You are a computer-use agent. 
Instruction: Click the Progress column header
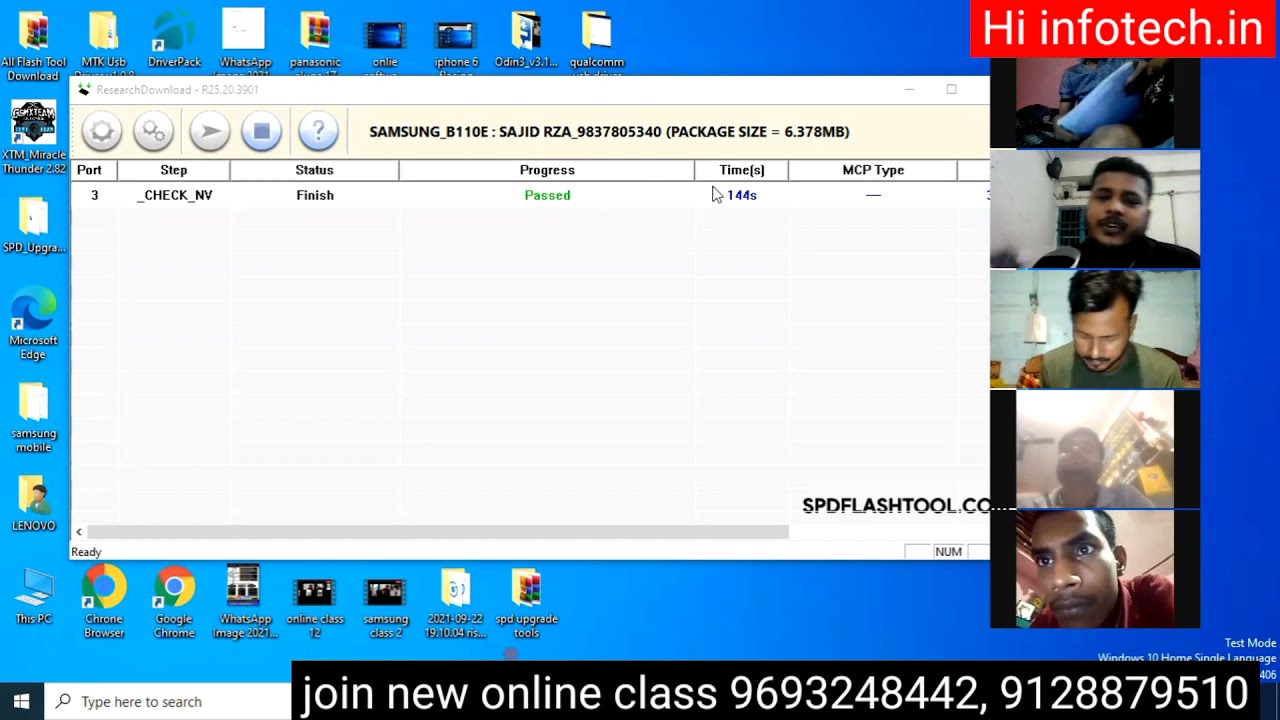click(x=547, y=170)
